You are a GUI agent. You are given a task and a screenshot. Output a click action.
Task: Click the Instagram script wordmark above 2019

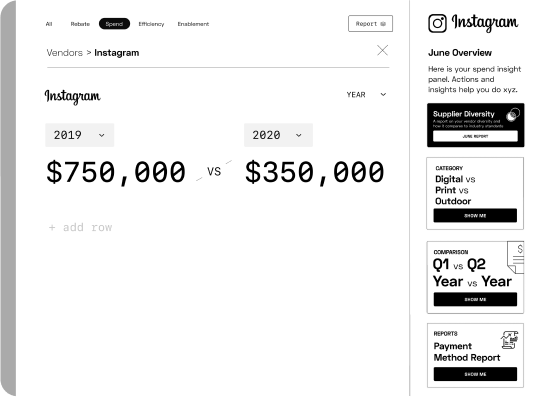pos(72,96)
